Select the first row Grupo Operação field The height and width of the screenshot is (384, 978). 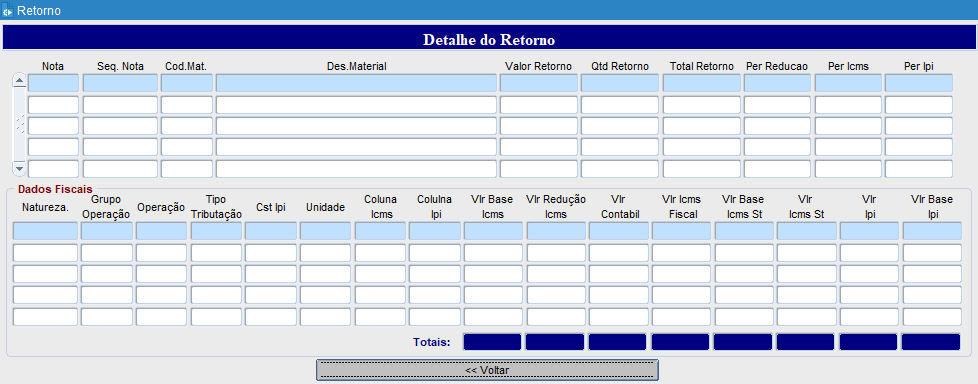[107, 231]
